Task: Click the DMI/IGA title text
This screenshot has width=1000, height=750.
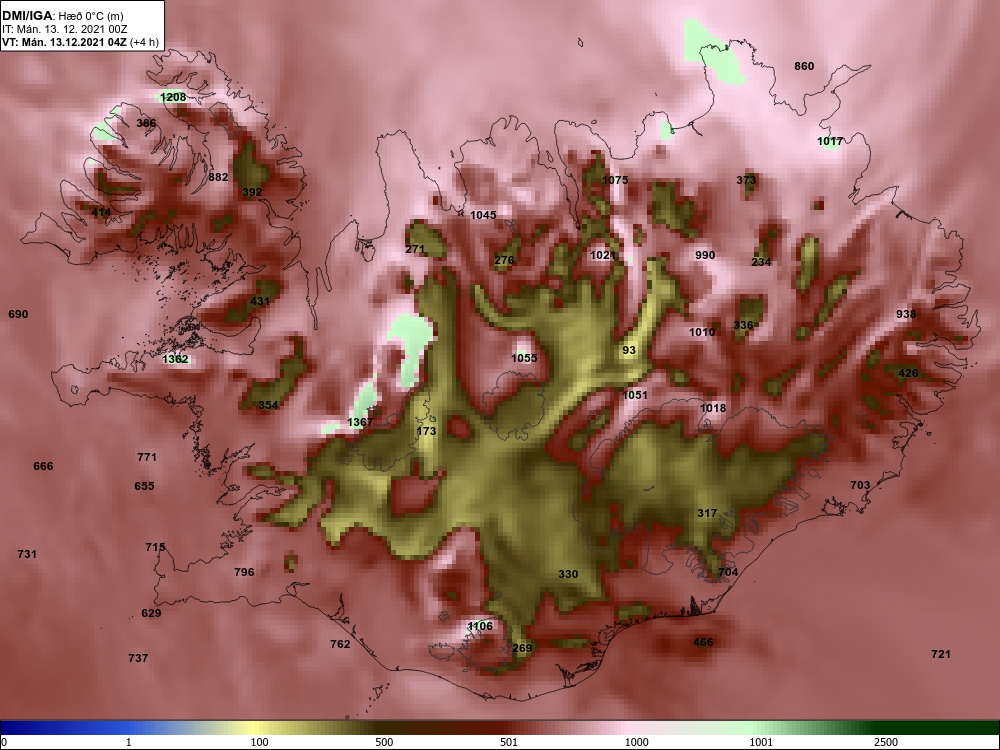Action: pyautogui.click(x=29, y=16)
